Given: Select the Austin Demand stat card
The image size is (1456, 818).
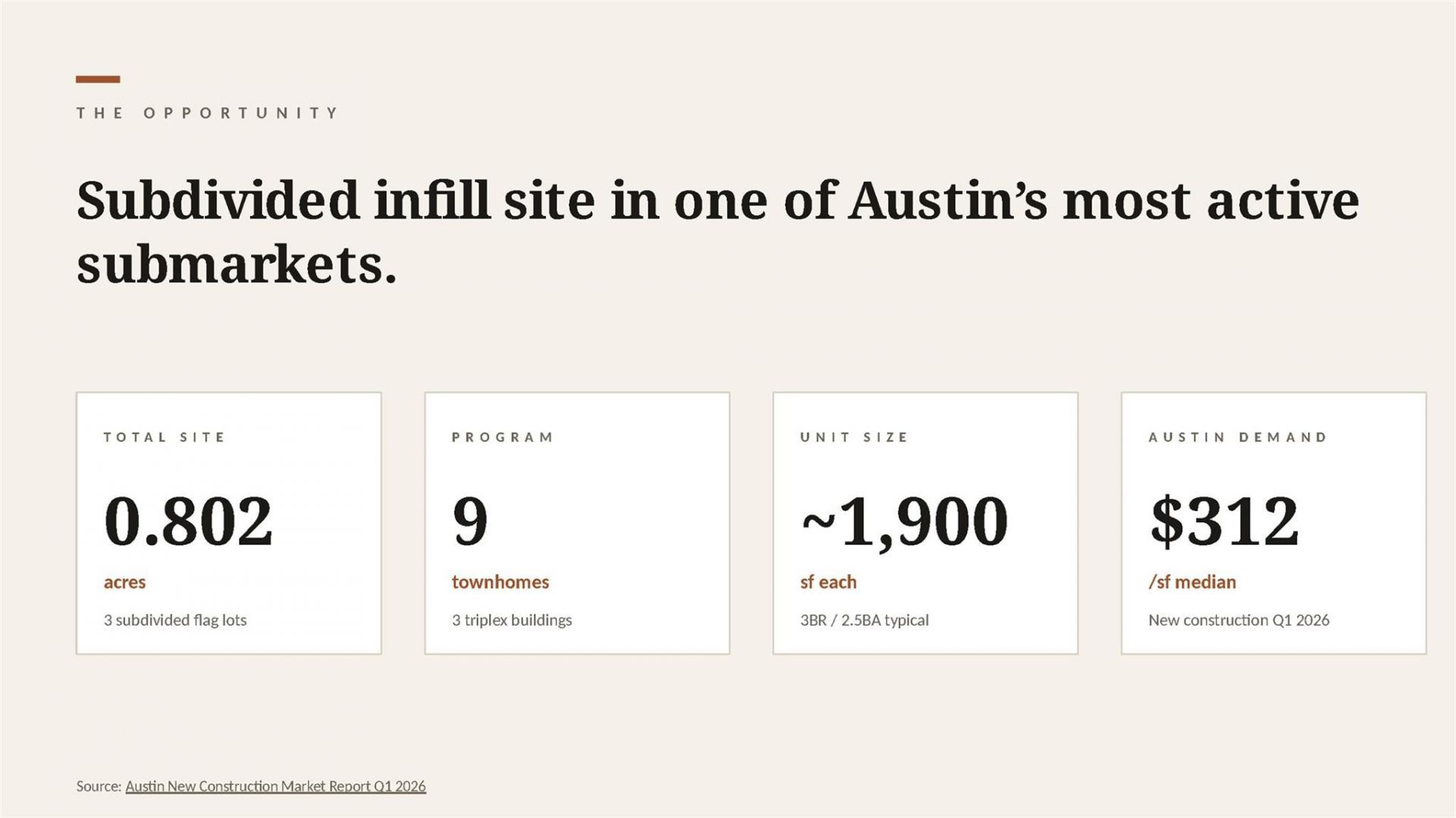Looking at the screenshot, I should click(x=1273, y=523).
